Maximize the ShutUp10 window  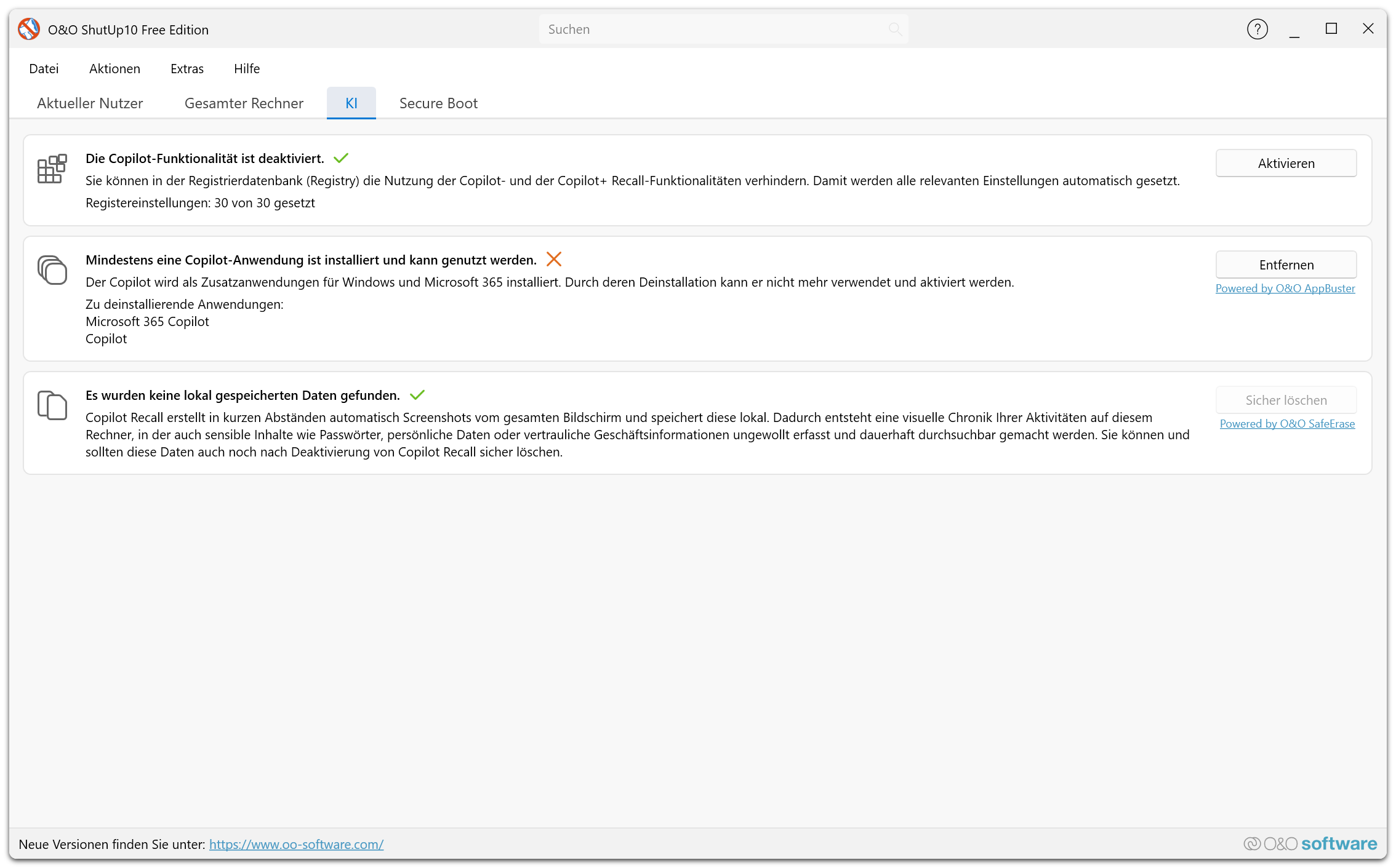coord(1331,29)
